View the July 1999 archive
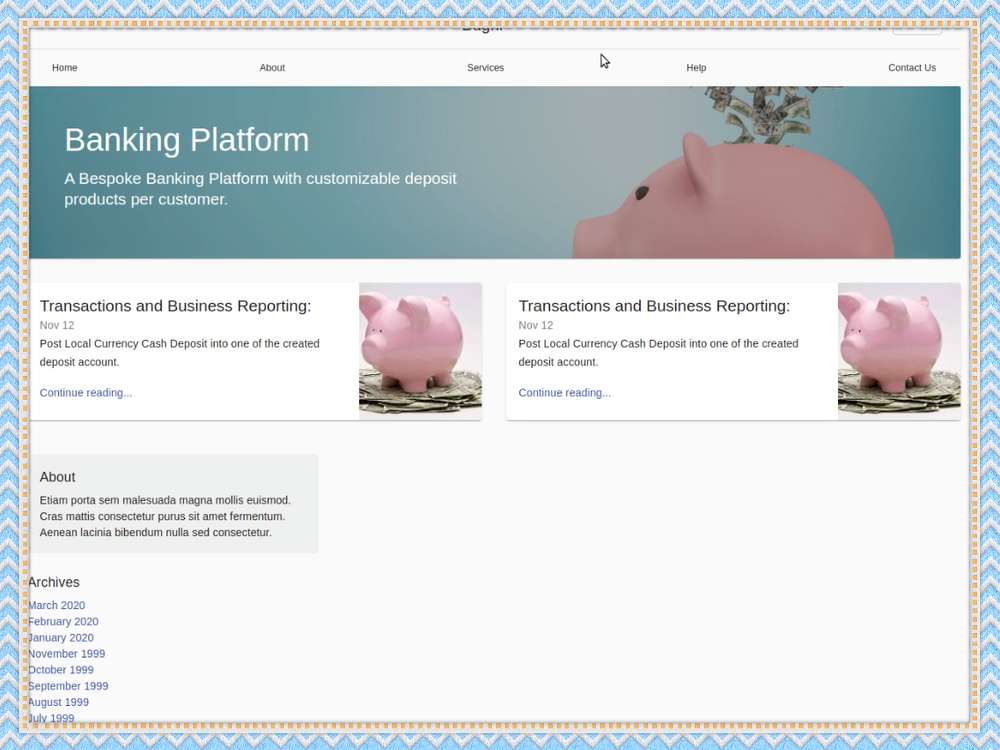 click(x=51, y=718)
